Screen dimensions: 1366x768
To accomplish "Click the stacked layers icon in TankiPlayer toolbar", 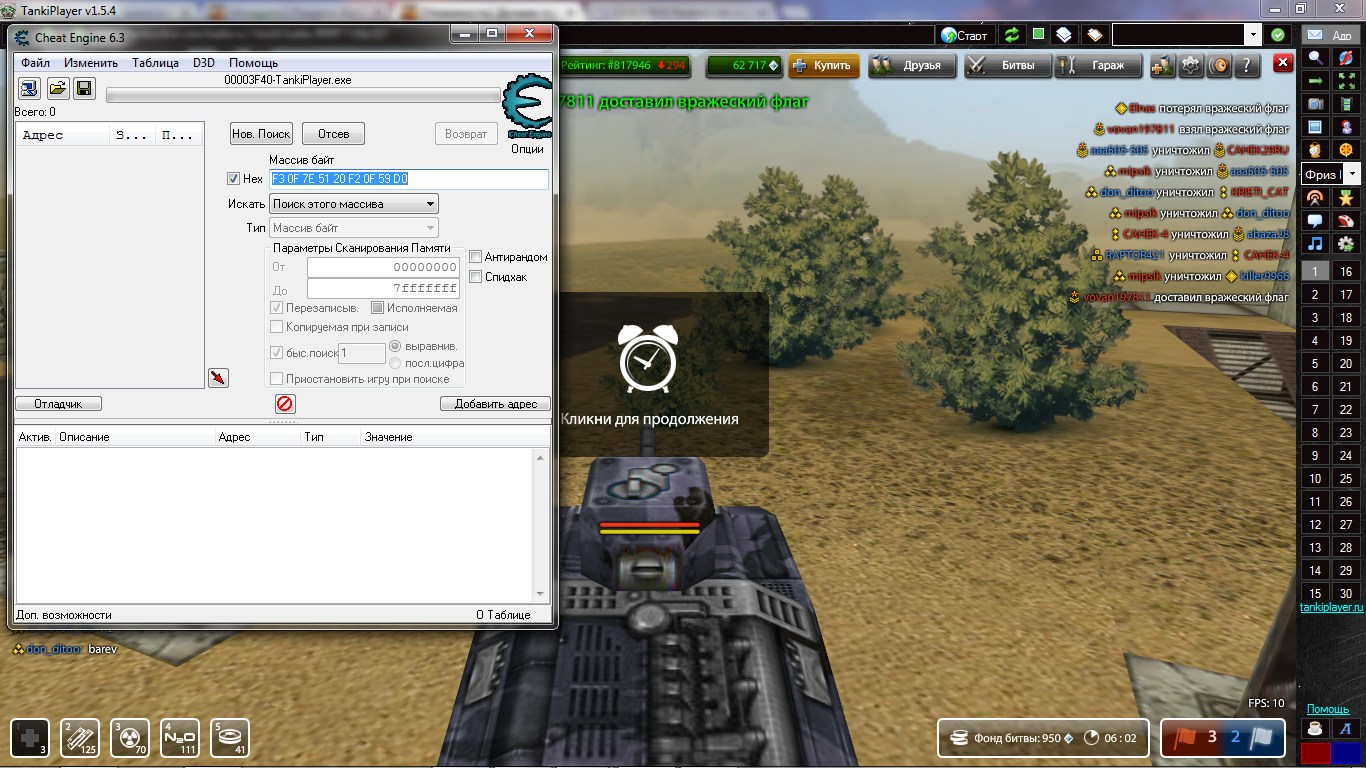I will [1063, 35].
